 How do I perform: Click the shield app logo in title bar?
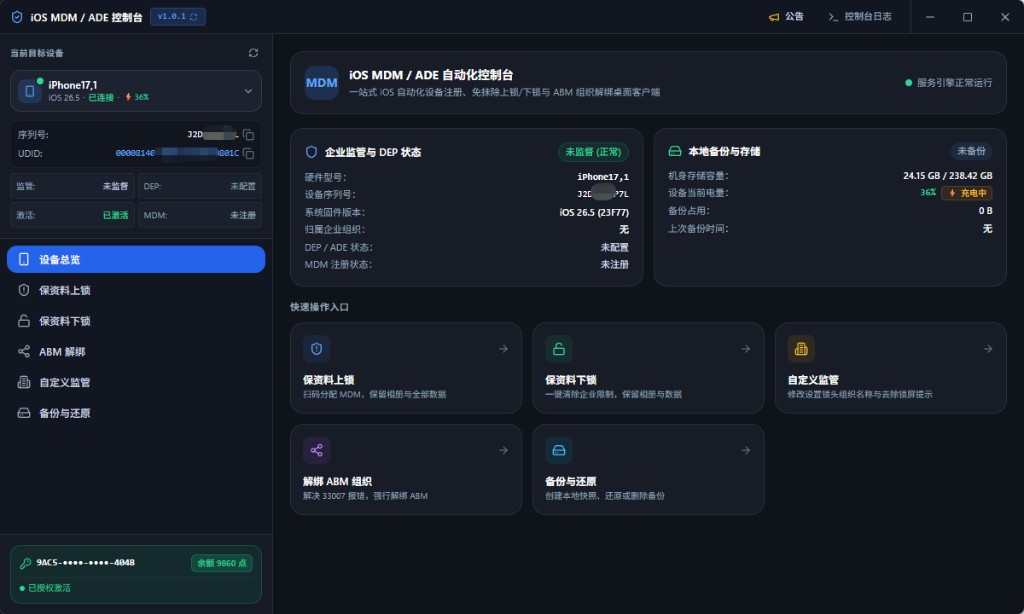tap(17, 17)
